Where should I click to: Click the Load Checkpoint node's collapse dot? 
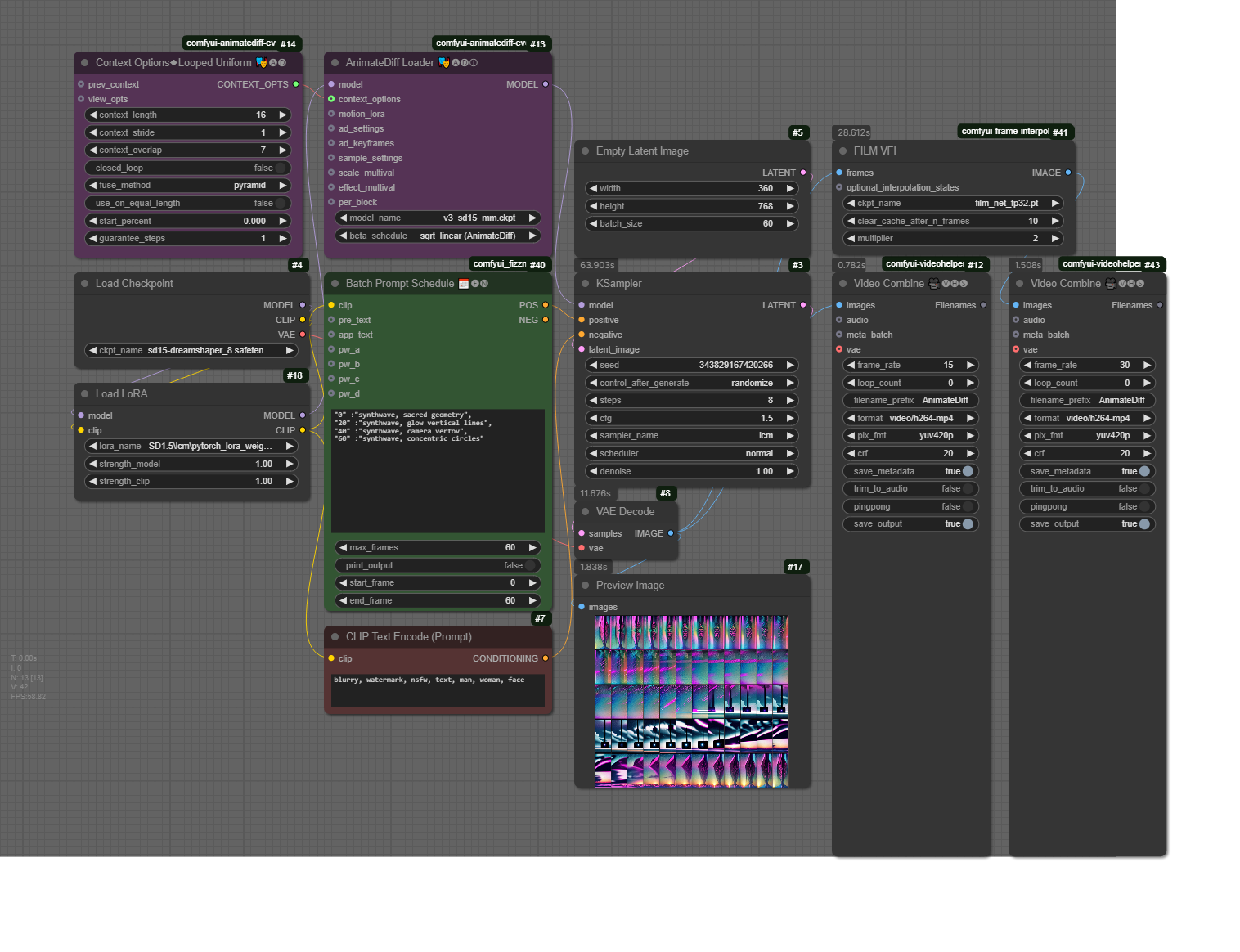pyautogui.click(x=84, y=284)
